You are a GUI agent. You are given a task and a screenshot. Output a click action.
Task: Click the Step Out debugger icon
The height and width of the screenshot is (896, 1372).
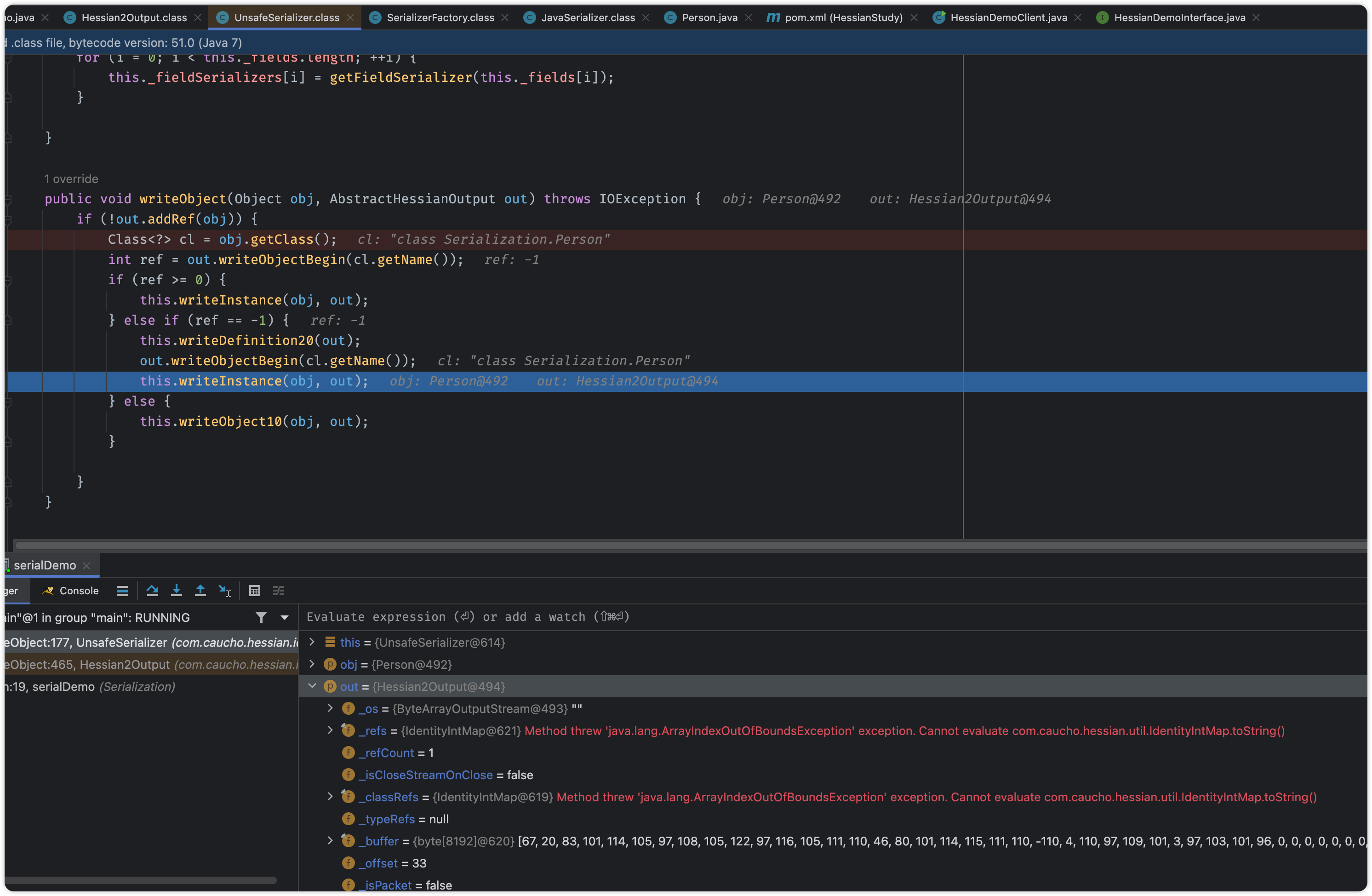click(200, 591)
